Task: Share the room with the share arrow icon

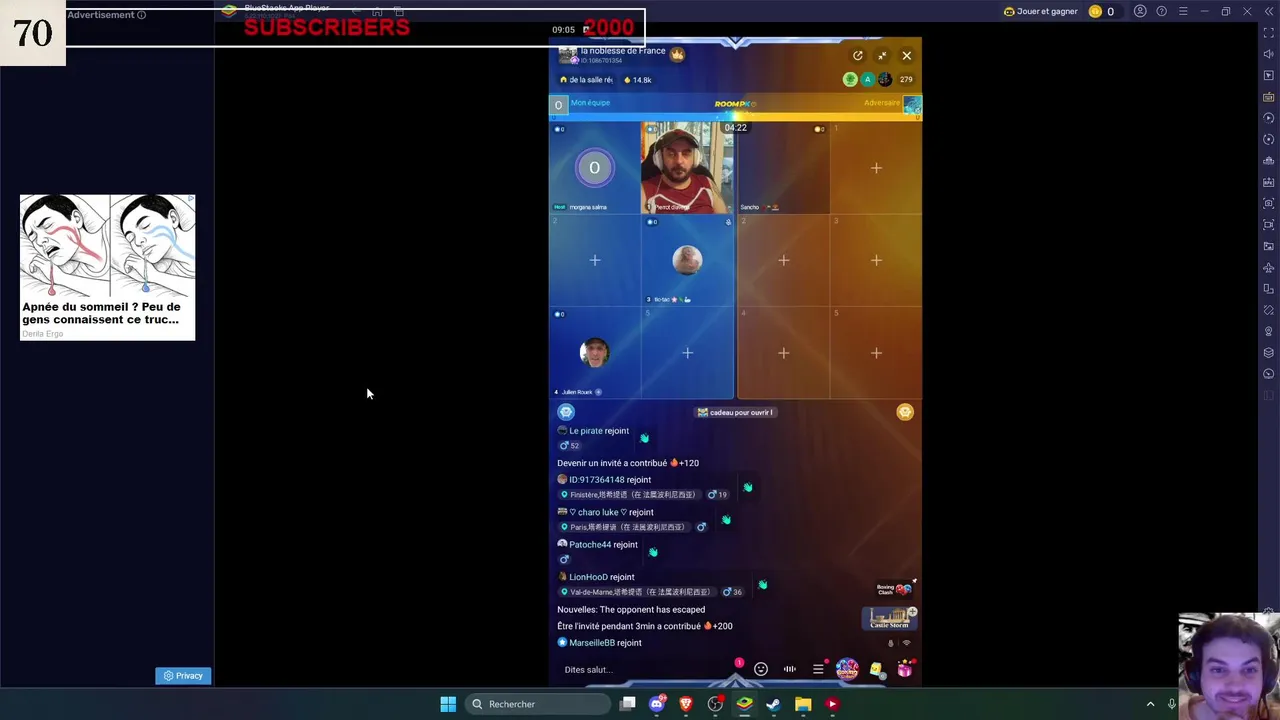Action: pyautogui.click(x=857, y=56)
